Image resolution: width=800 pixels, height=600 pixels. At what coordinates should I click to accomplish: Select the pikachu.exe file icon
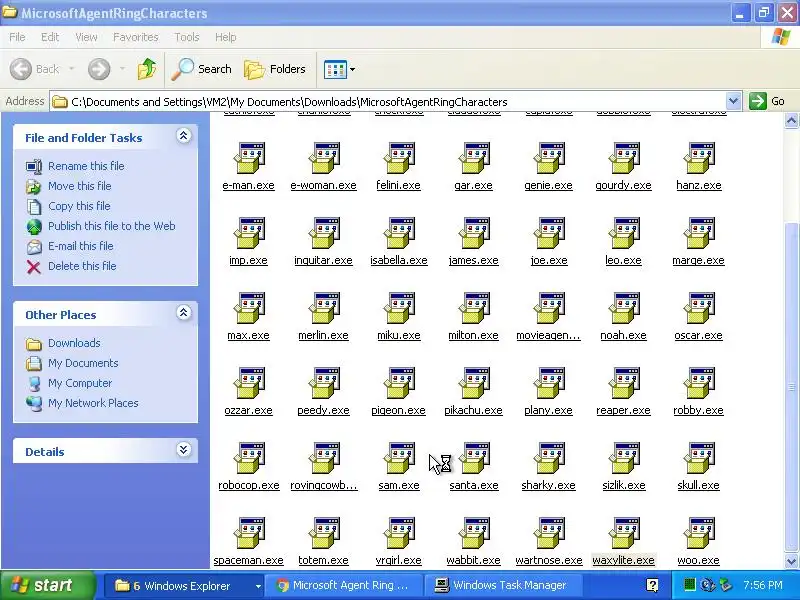click(x=474, y=384)
